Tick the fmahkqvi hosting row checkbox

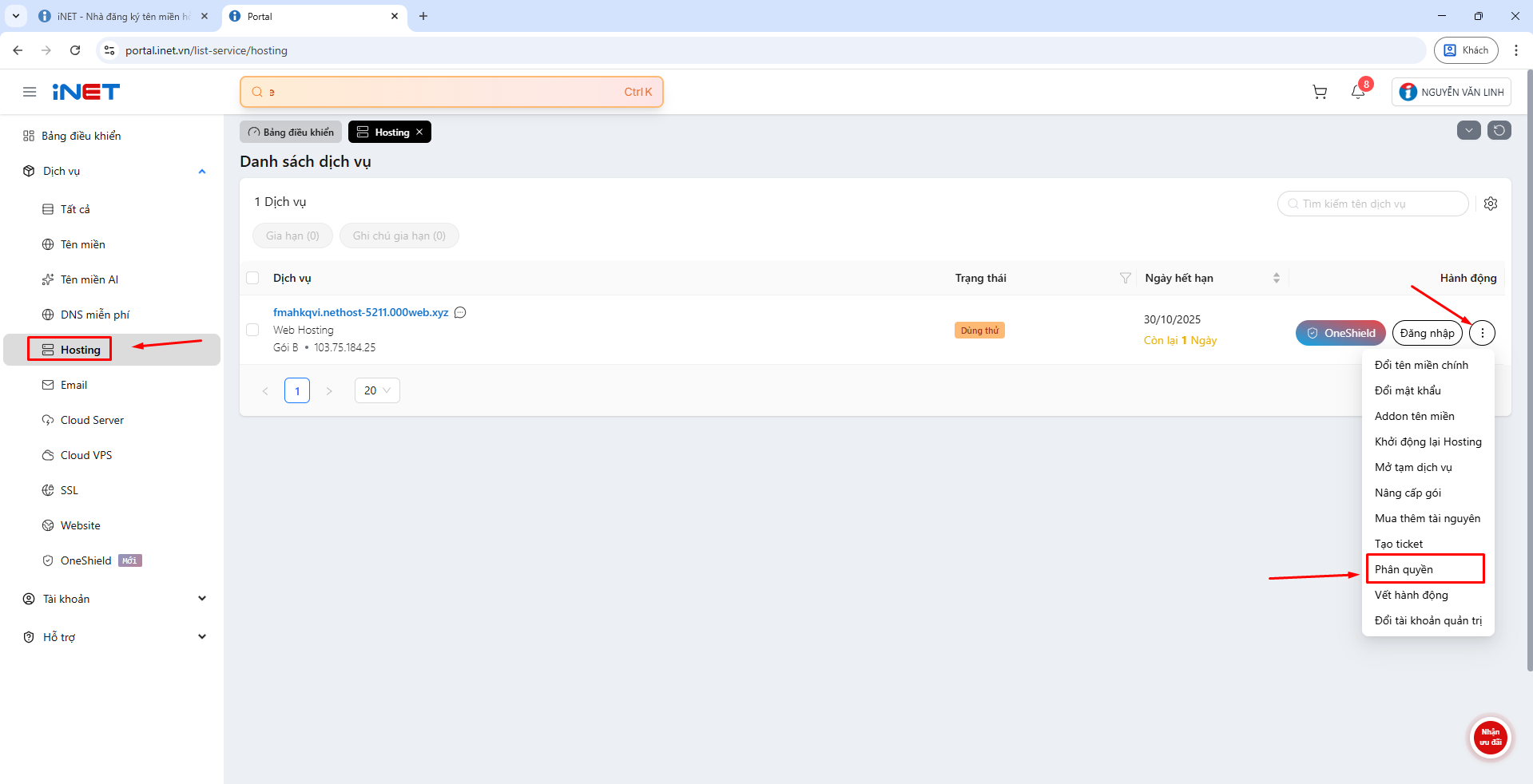pyautogui.click(x=252, y=330)
